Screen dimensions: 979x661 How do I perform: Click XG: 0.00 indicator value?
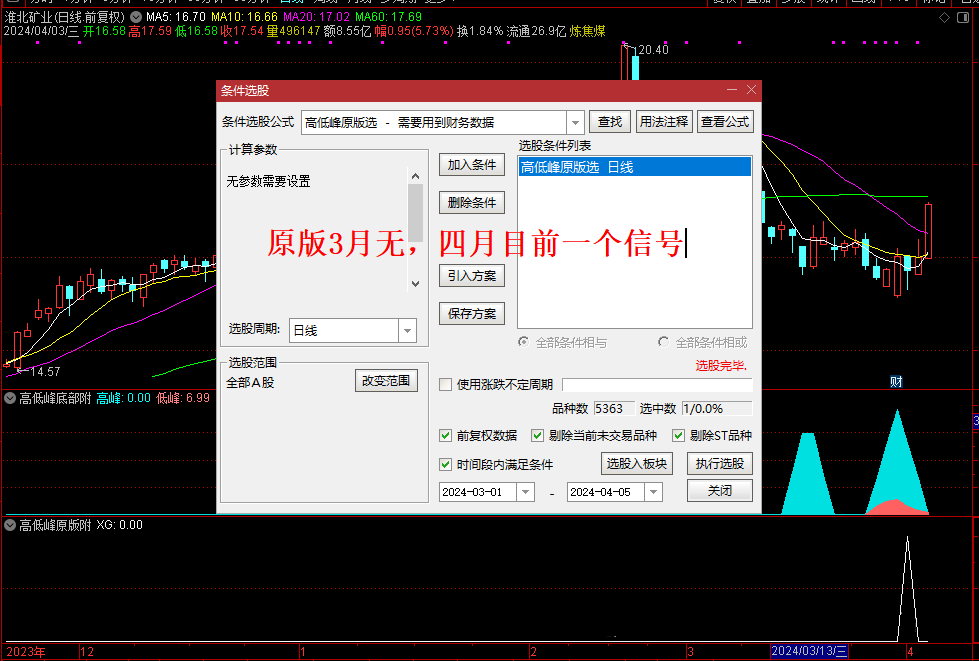pos(119,525)
